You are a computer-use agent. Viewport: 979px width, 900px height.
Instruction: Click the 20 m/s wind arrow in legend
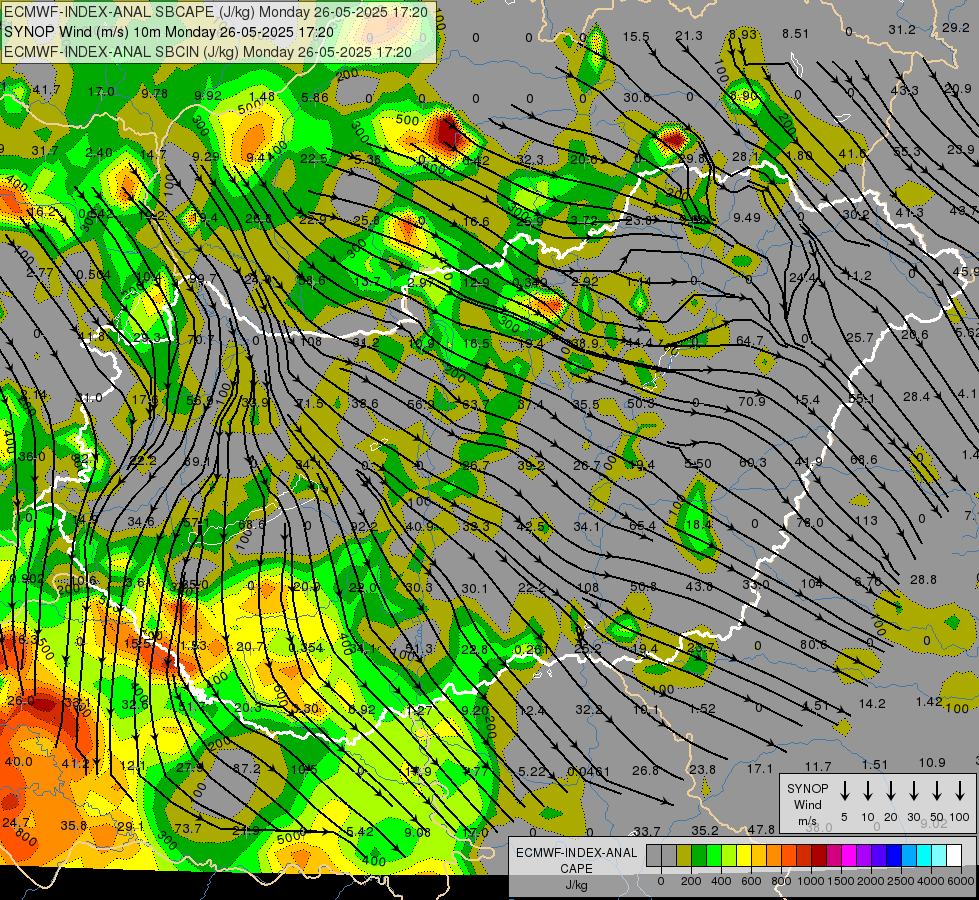coord(890,790)
